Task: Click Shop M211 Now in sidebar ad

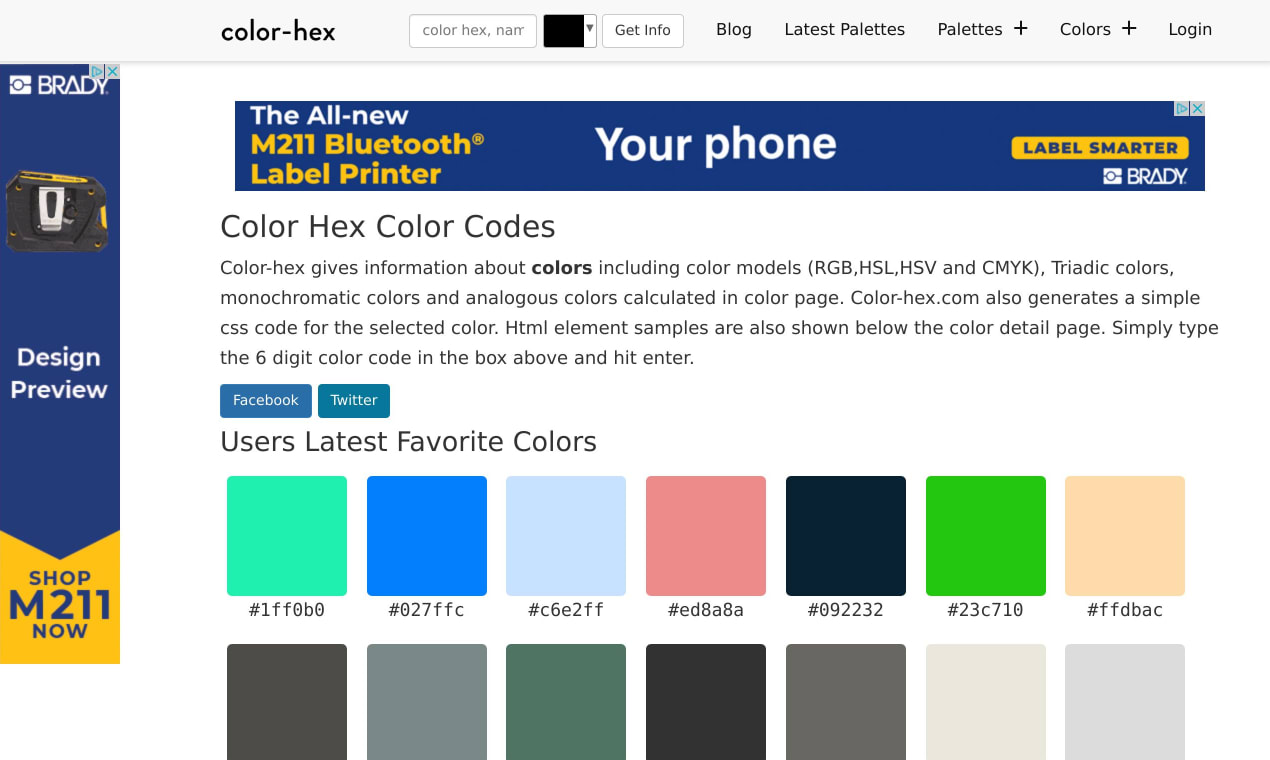Action: (60, 604)
